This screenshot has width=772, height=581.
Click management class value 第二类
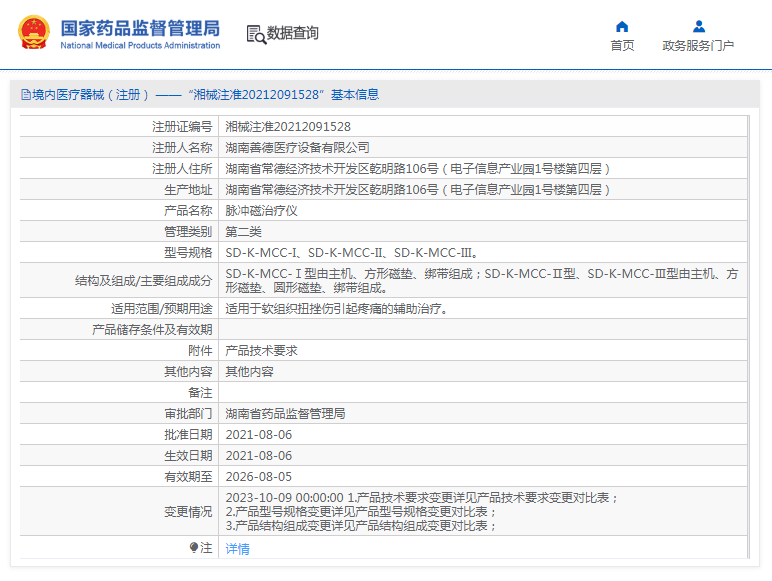(243, 232)
